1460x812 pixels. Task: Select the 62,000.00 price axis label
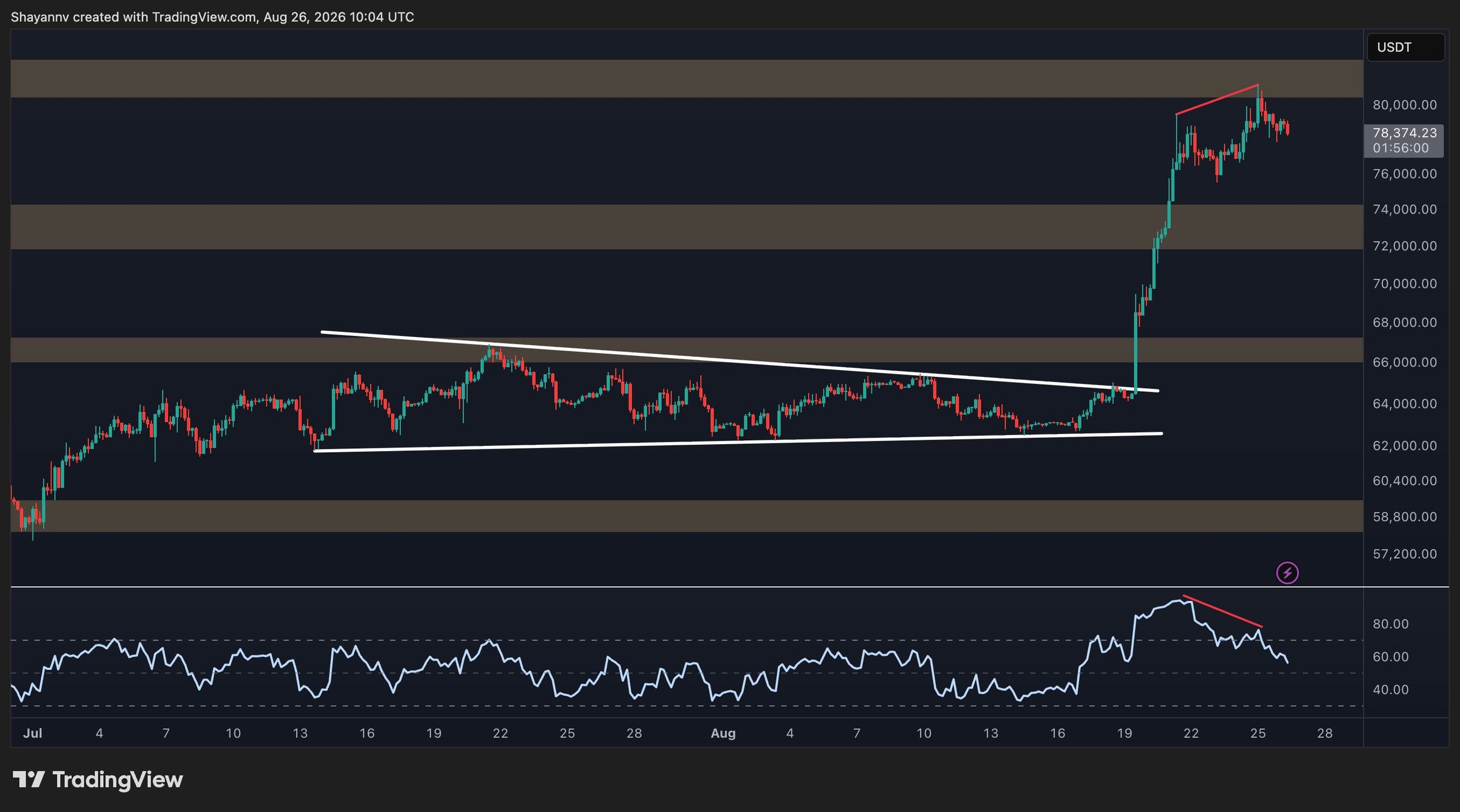(x=1404, y=445)
